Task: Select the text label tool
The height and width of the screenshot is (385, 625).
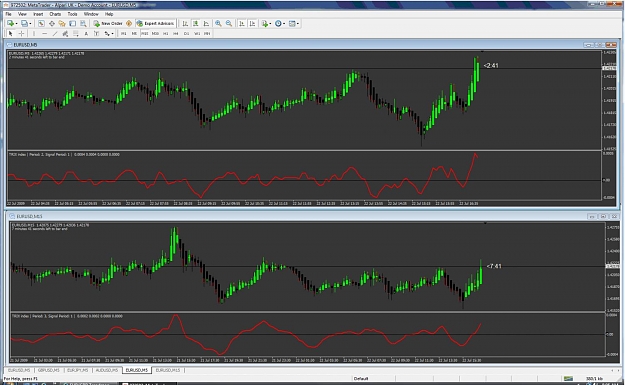Action: click(96, 33)
